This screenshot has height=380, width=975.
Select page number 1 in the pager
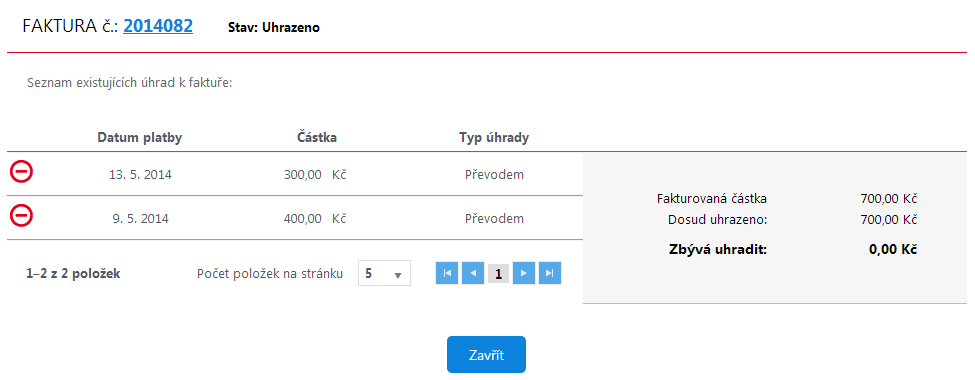pos(499,273)
